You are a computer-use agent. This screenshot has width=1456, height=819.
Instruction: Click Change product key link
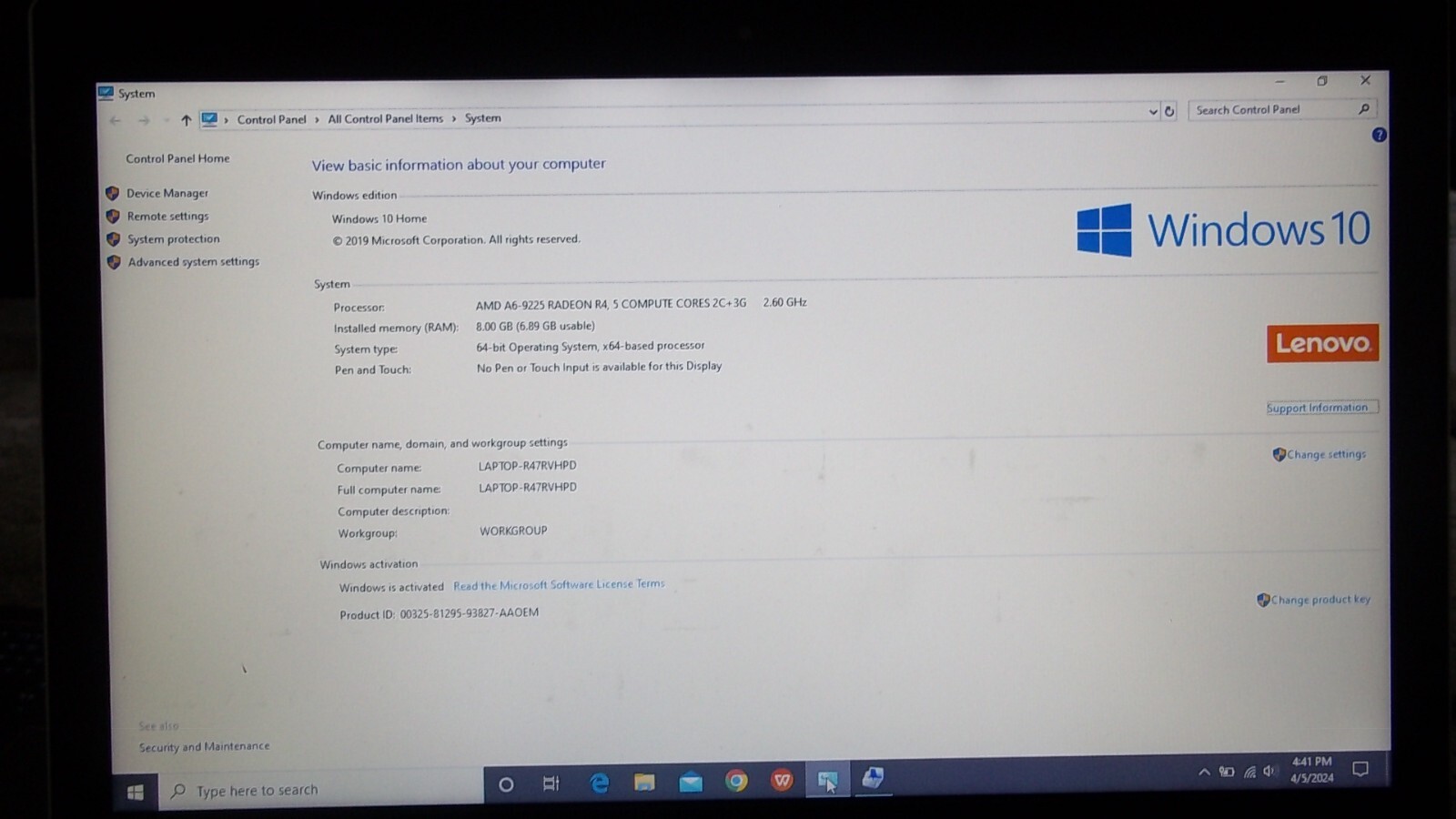point(1320,600)
